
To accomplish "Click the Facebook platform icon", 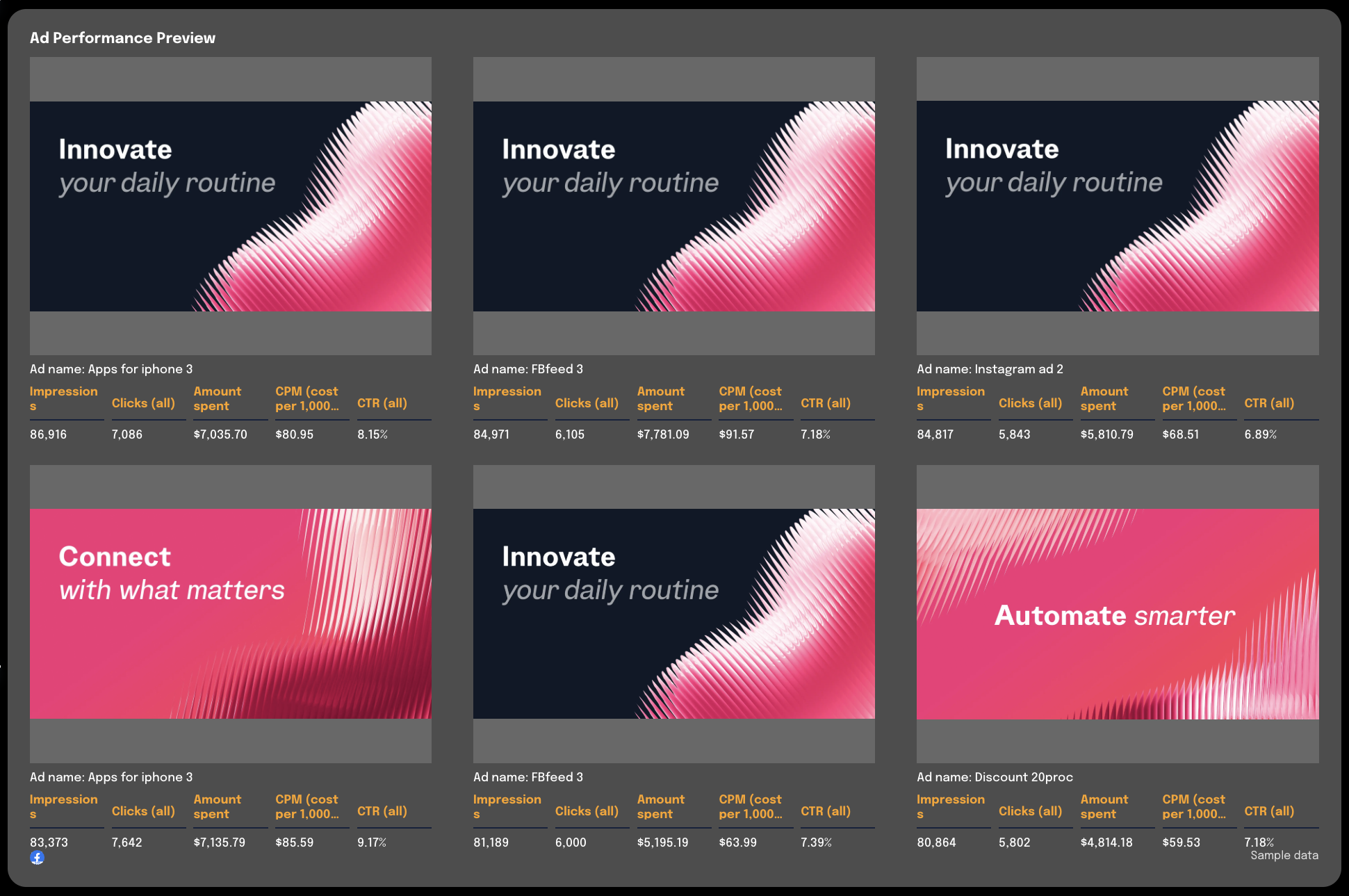I will click(x=38, y=858).
